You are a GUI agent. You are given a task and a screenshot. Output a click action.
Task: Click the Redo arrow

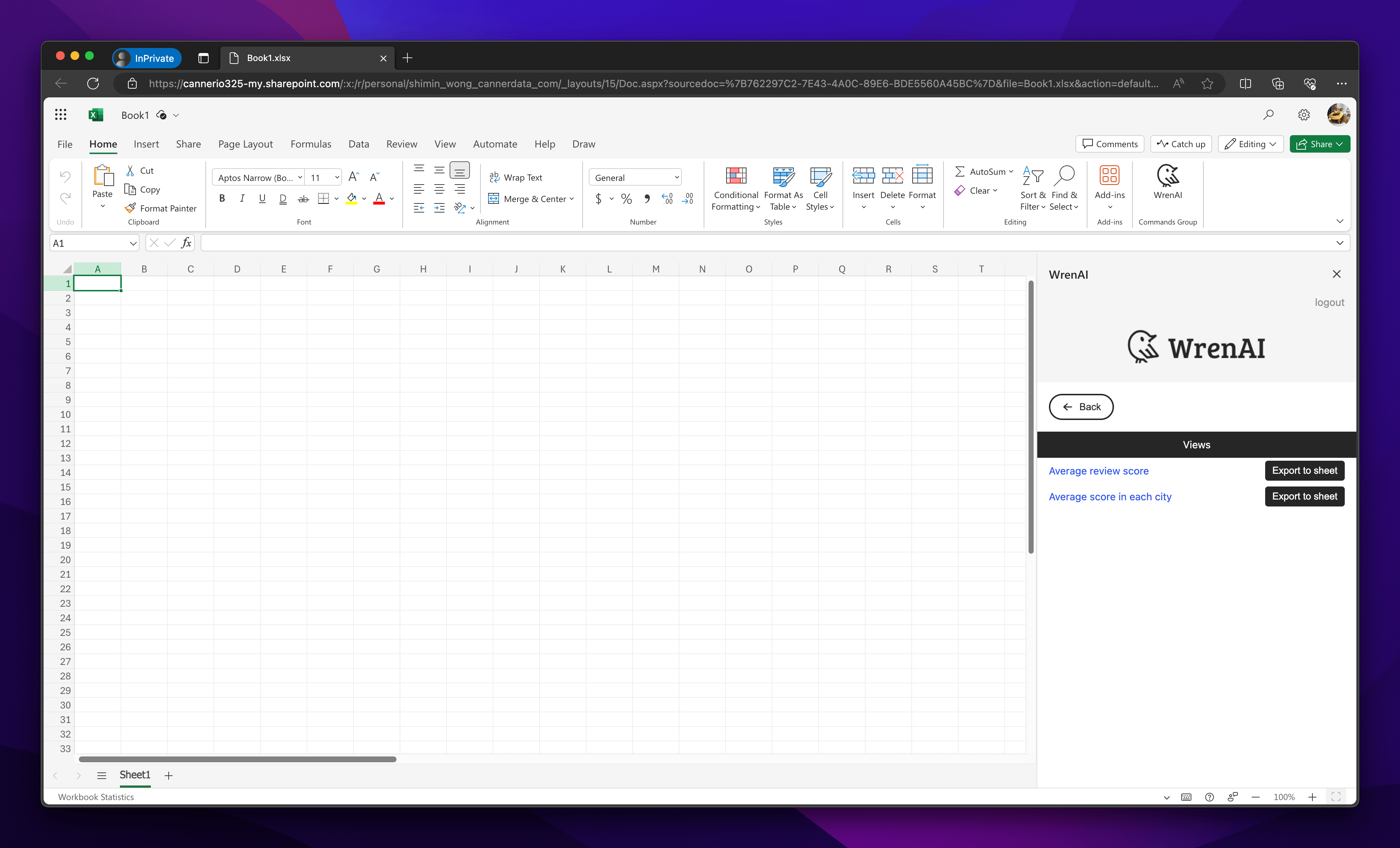coord(65,198)
